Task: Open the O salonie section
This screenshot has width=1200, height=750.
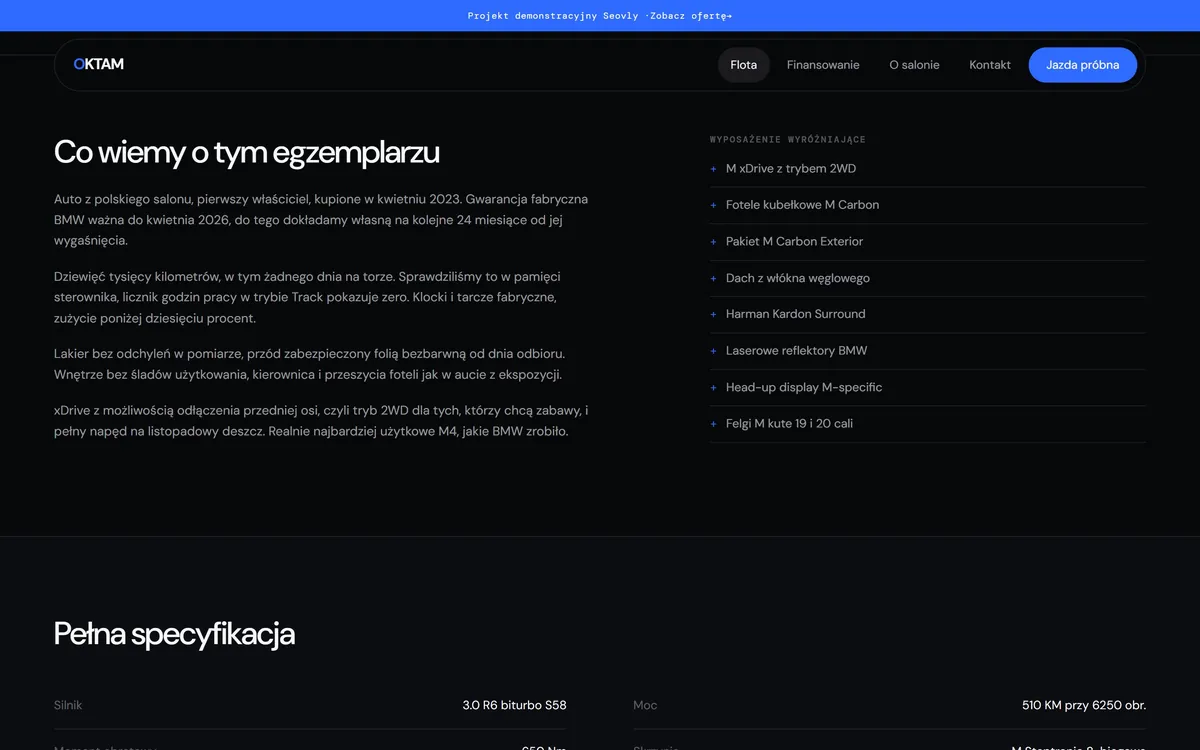Action: (x=914, y=65)
